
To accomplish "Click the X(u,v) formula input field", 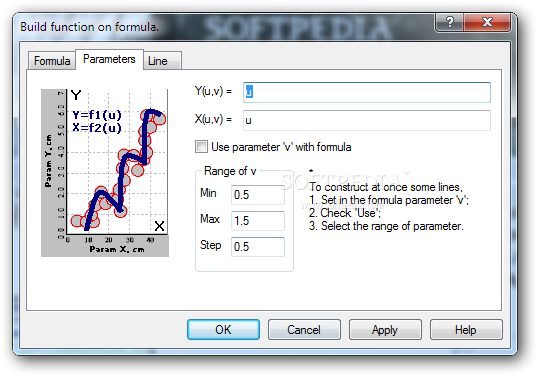I will pos(367,120).
